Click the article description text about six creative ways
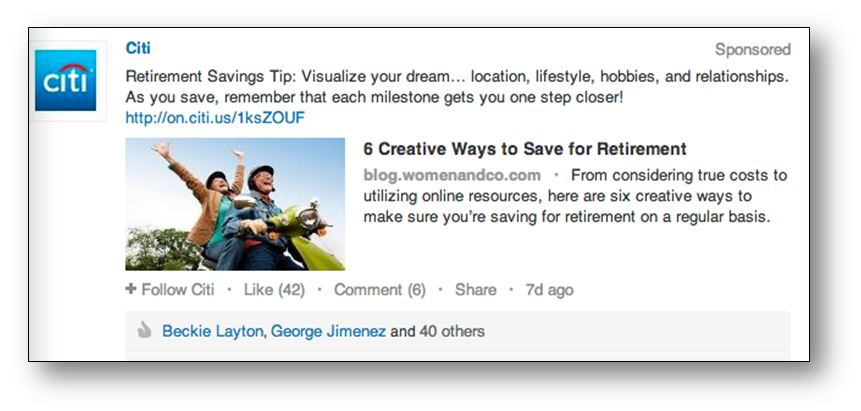 575,196
